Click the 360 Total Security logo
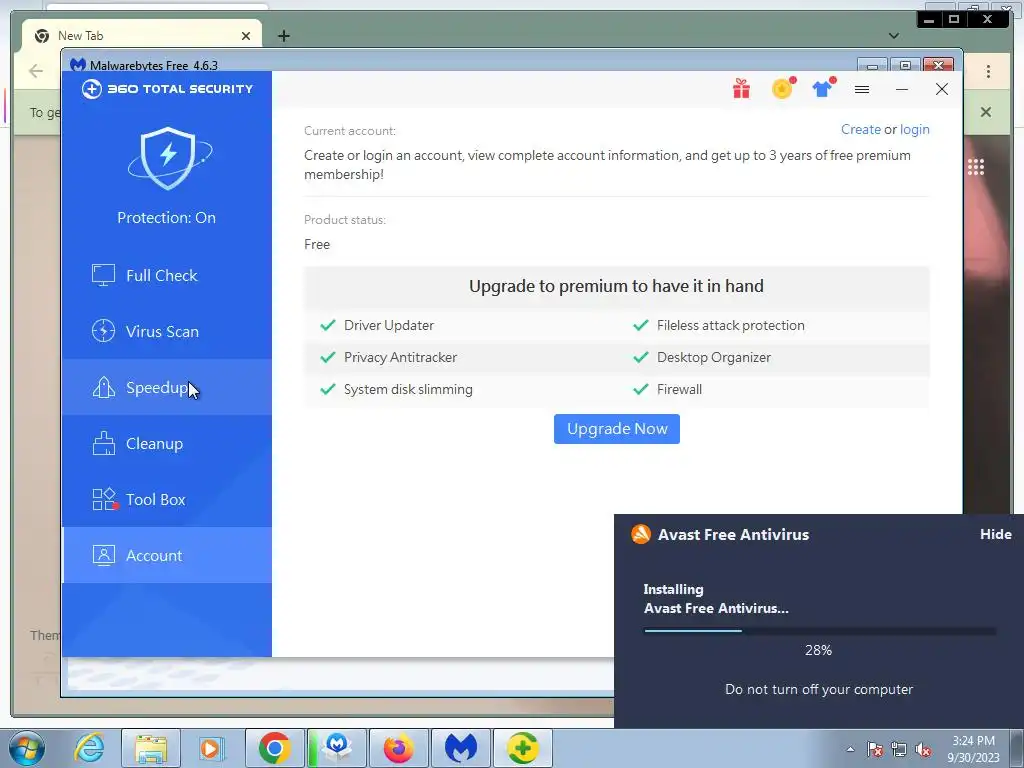Viewport: 1024px width, 768px height. [x=167, y=89]
